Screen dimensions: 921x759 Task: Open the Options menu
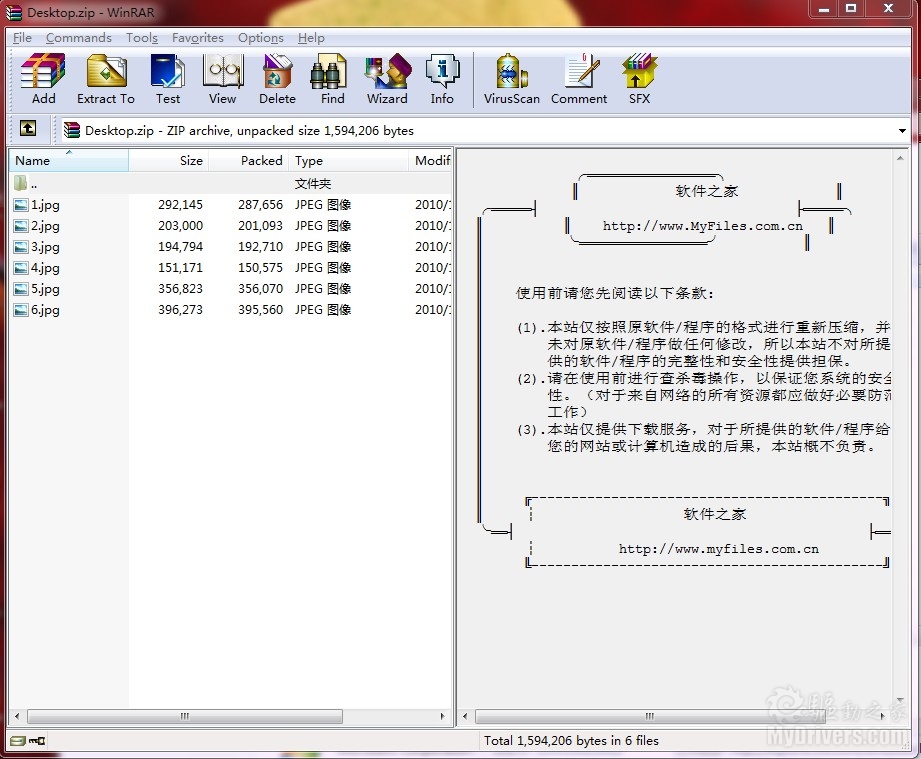click(x=260, y=38)
